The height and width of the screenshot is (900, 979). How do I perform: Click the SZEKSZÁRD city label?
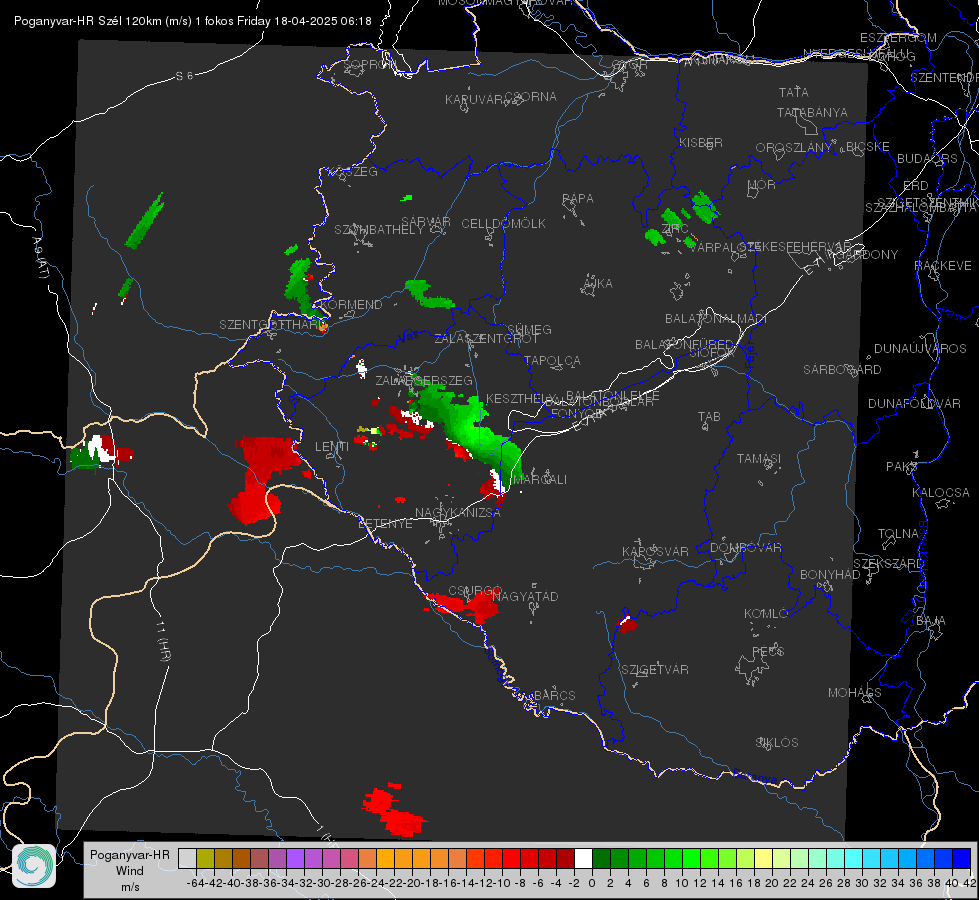tap(888, 564)
